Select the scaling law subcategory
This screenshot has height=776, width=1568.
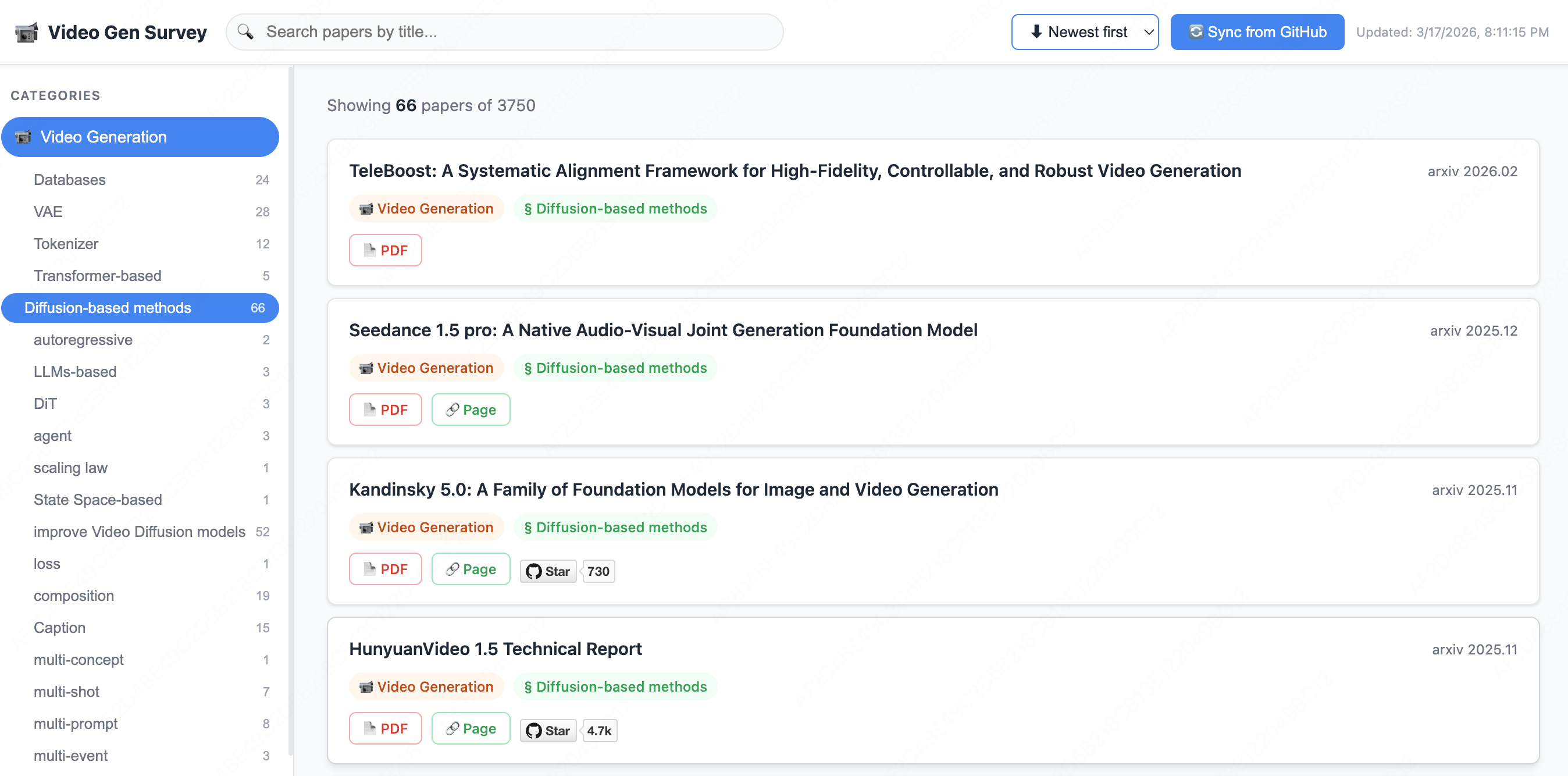click(140, 468)
